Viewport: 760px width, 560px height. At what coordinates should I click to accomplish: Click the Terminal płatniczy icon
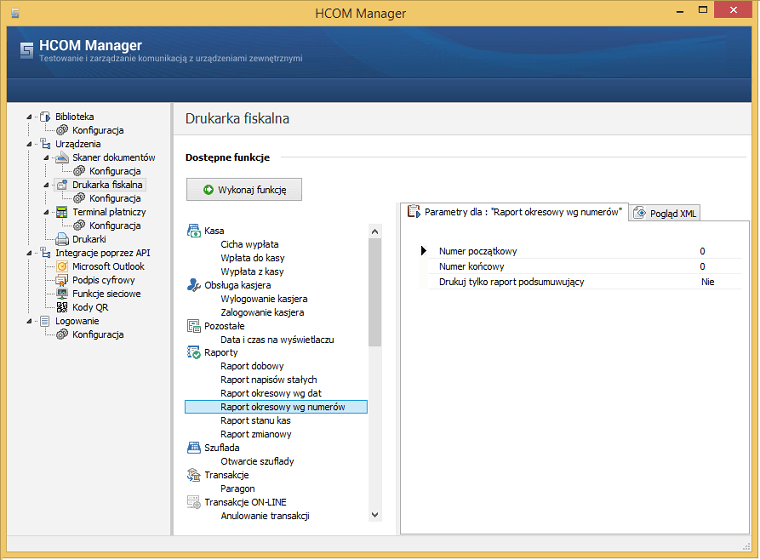[x=62, y=212]
